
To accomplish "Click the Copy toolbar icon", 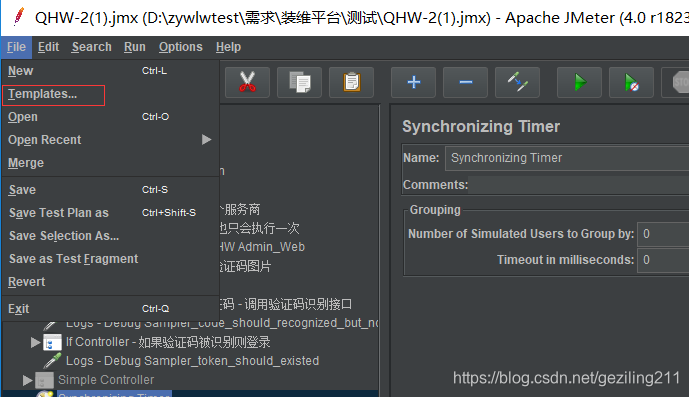I will point(299,82).
